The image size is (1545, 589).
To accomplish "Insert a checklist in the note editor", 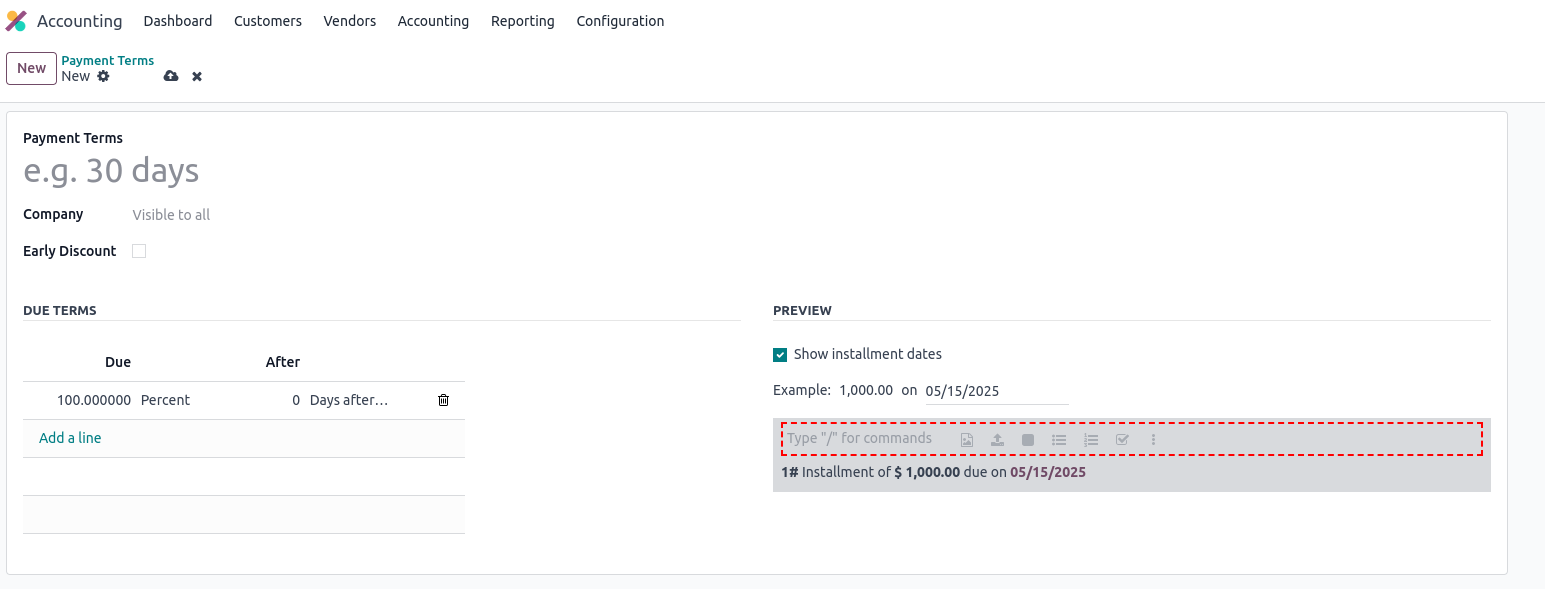I will (1122, 440).
